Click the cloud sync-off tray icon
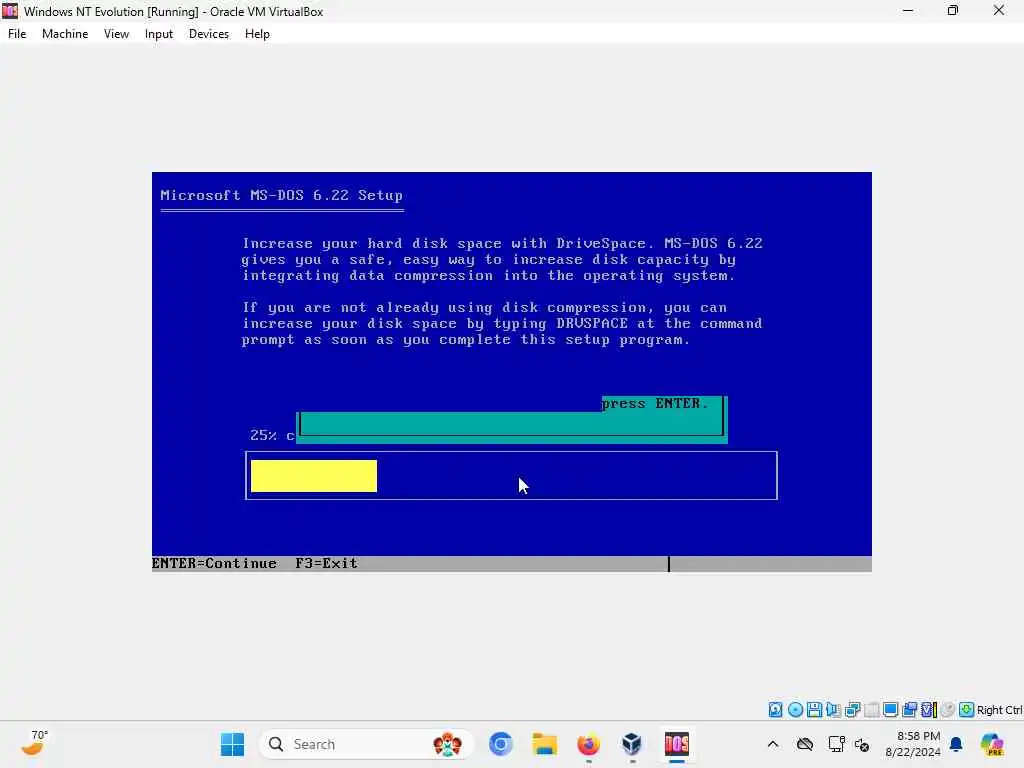The image size is (1024, 768). pos(805,744)
